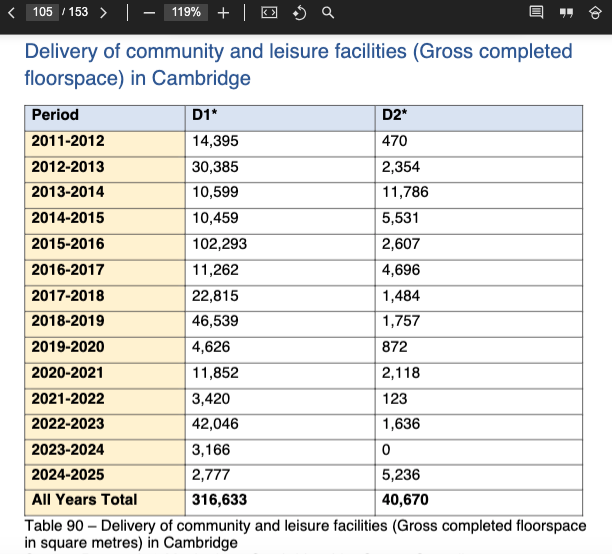Select the 2015-2016 row label
The height and width of the screenshot is (554, 612).
(x=68, y=244)
